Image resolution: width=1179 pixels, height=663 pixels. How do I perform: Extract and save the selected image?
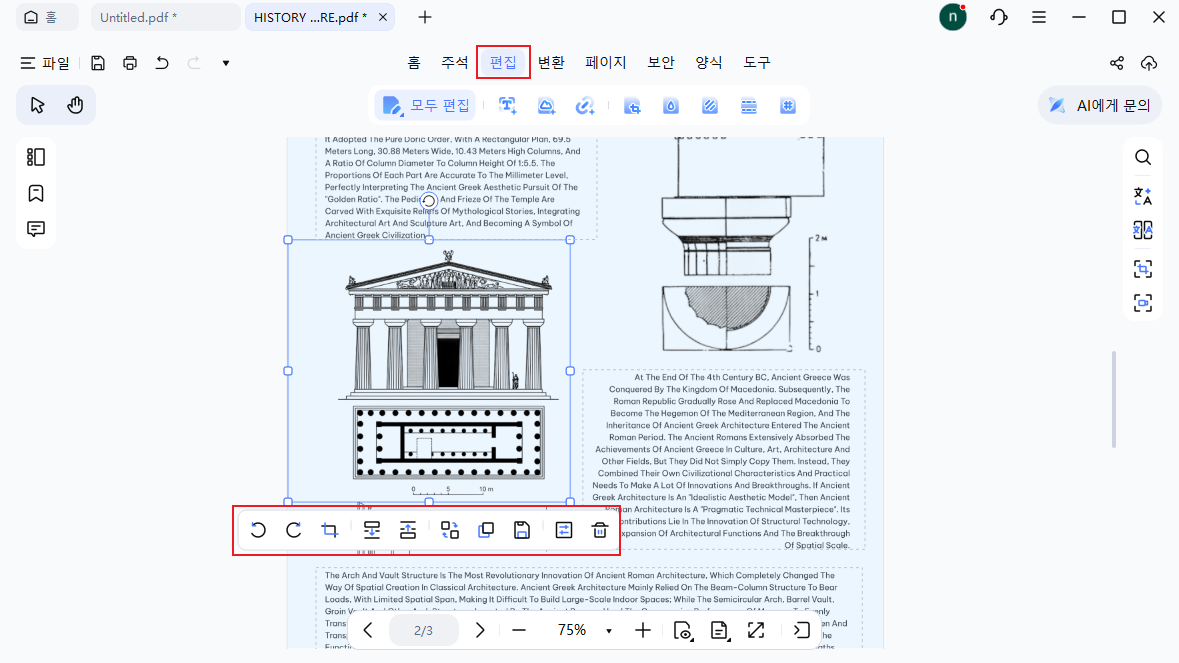(x=522, y=530)
